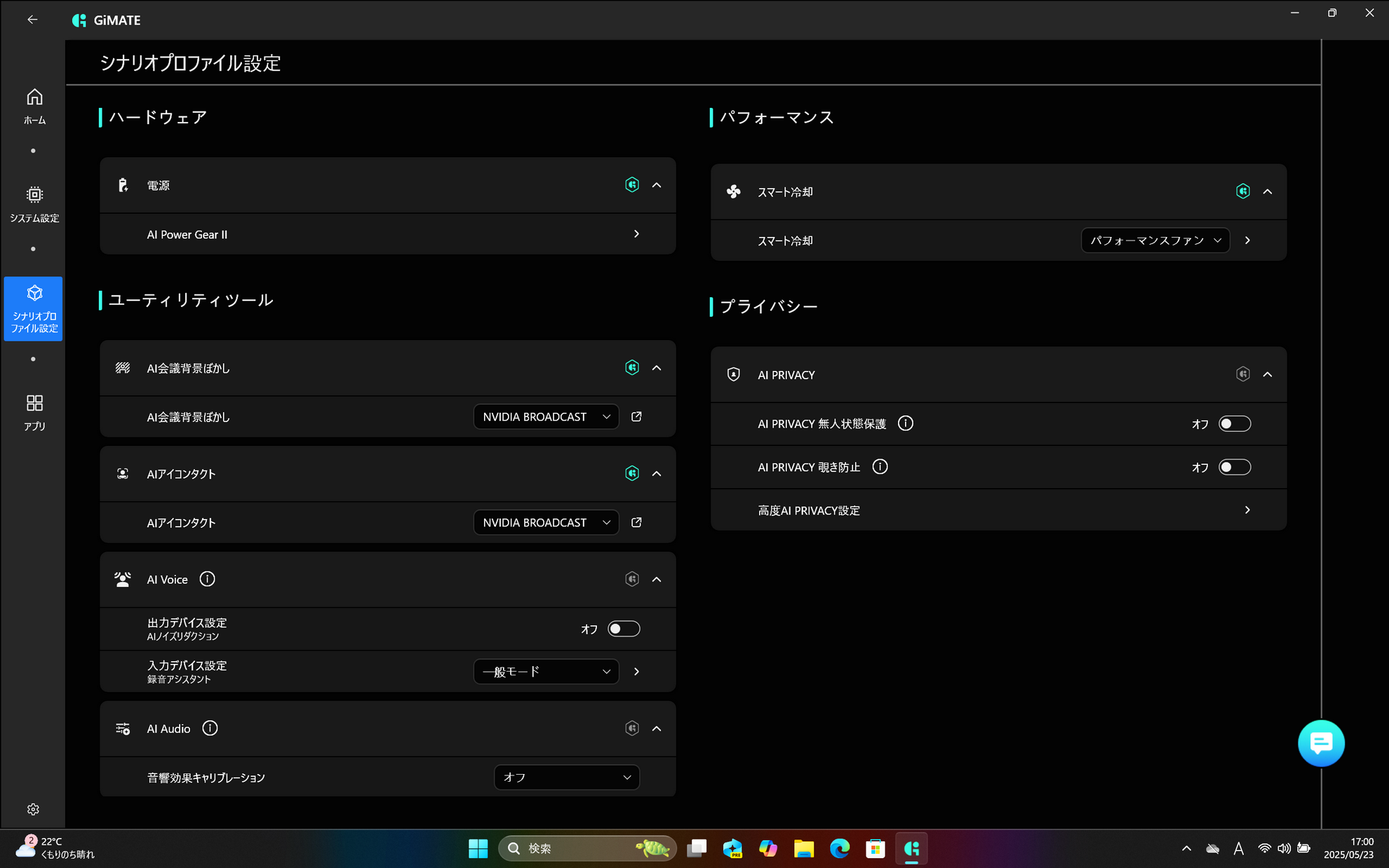Viewport: 1389px width, 868px height.
Task: Collapse the AI Audio section chevron
Action: coord(657,728)
